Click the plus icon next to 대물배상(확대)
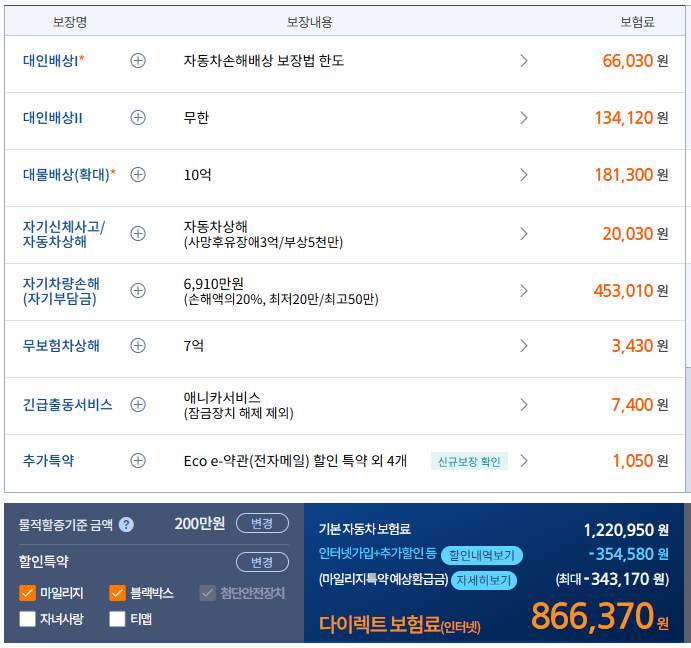Image resolution: width=691 pixels, height=648 pixels. [x=138, y=175]
